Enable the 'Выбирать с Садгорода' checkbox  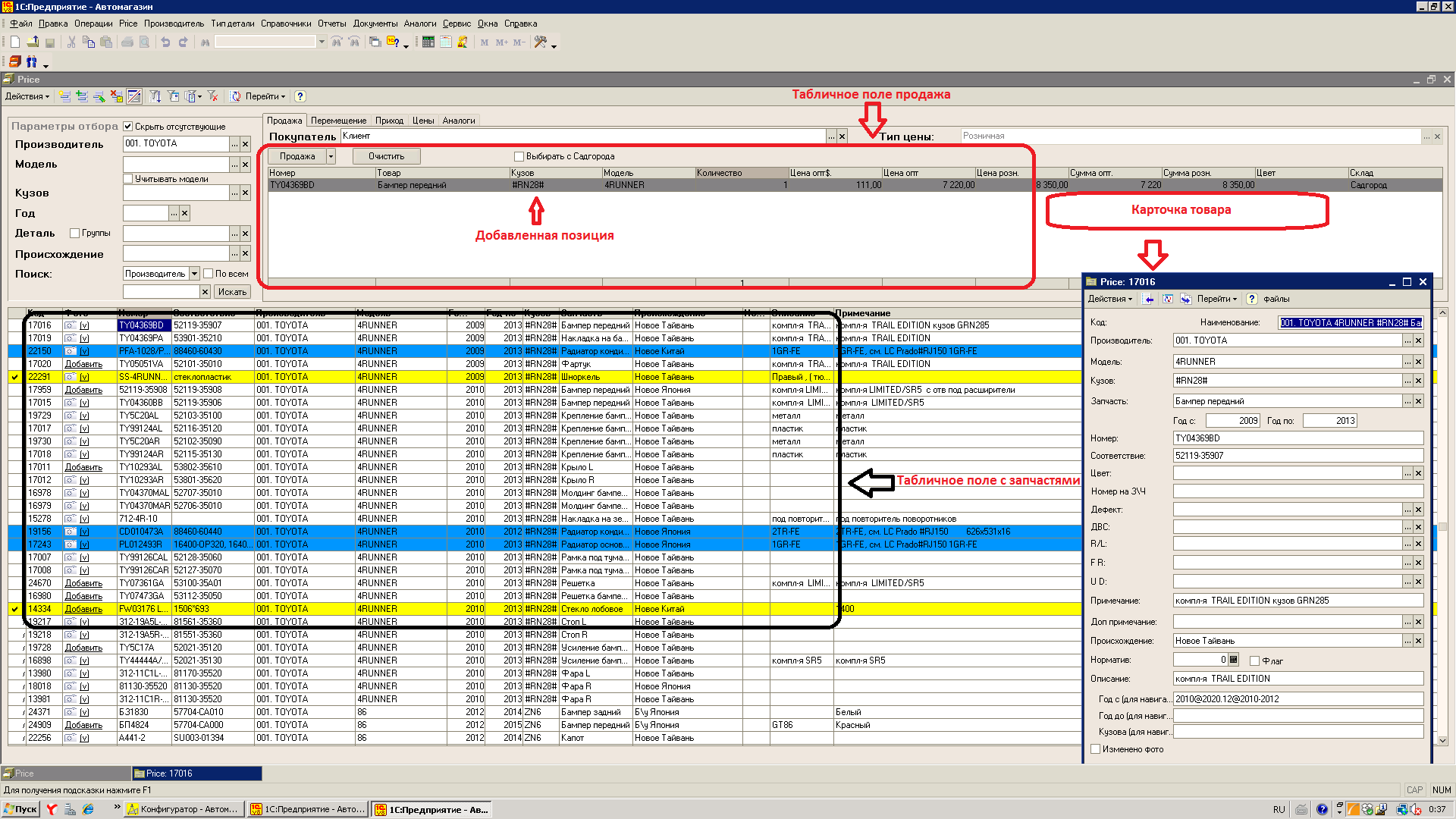tap(519, 156)
